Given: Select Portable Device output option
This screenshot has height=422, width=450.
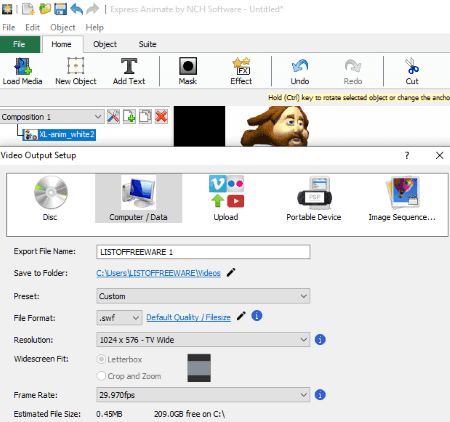Looking at the screenshot, I should click(x=314, y=198).
